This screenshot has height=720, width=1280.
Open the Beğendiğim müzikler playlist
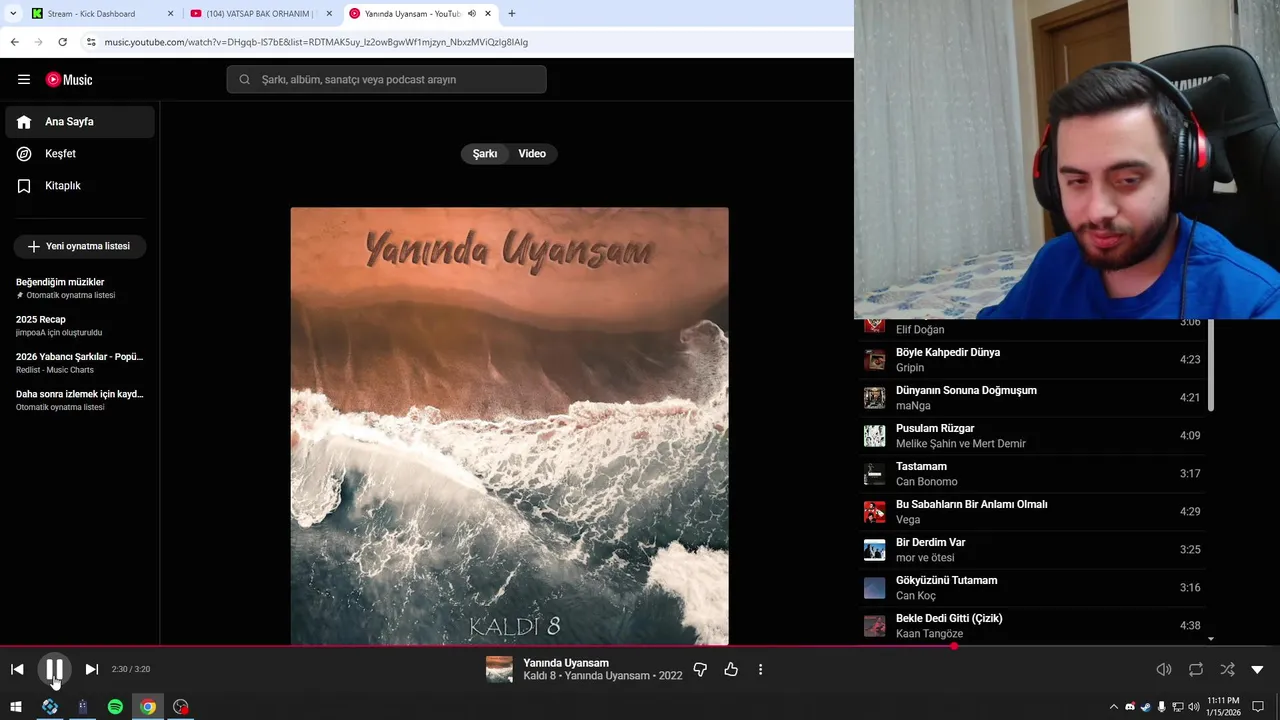[x=80, y=288]
